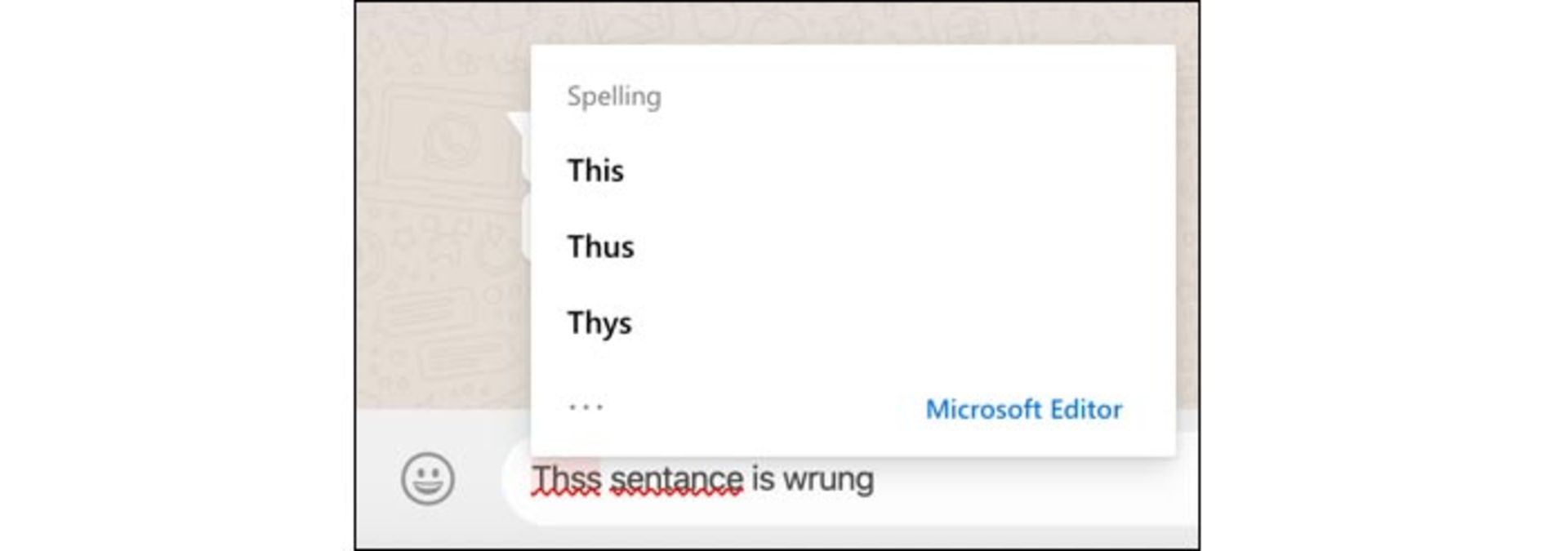Choose the "This" spelling suggestion

[595, 171]
